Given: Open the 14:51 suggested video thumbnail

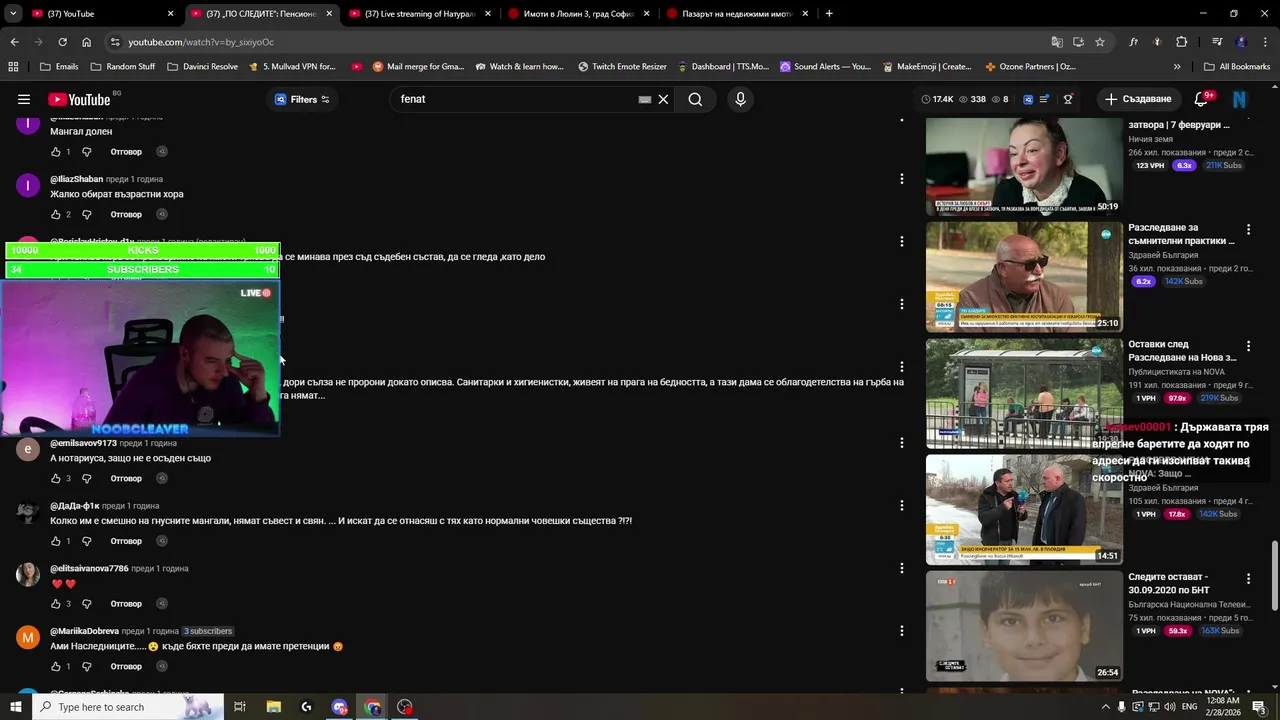Looking at the screenshot, I should pos(1024,510).
